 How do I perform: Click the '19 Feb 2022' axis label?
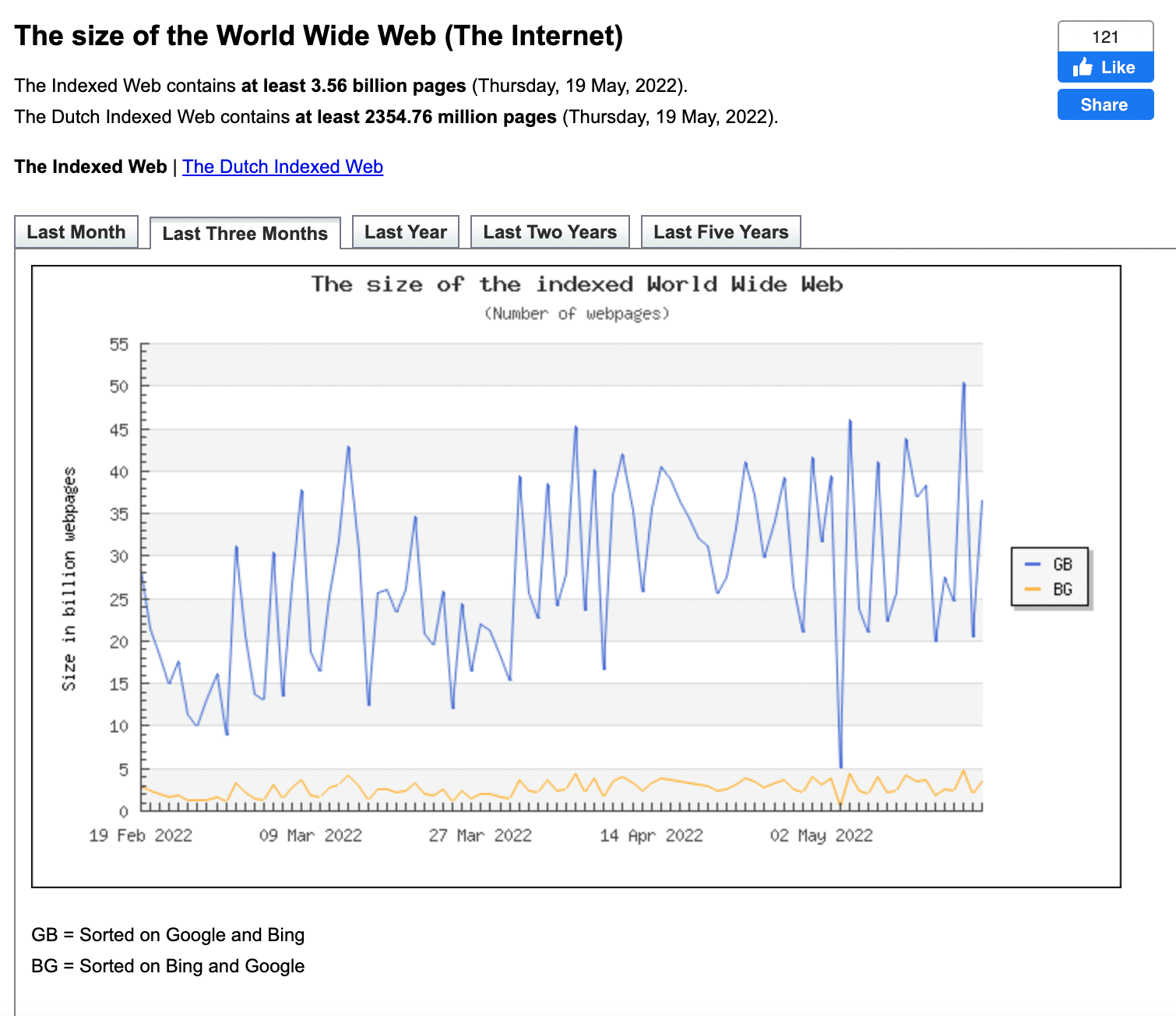[141, 835]
